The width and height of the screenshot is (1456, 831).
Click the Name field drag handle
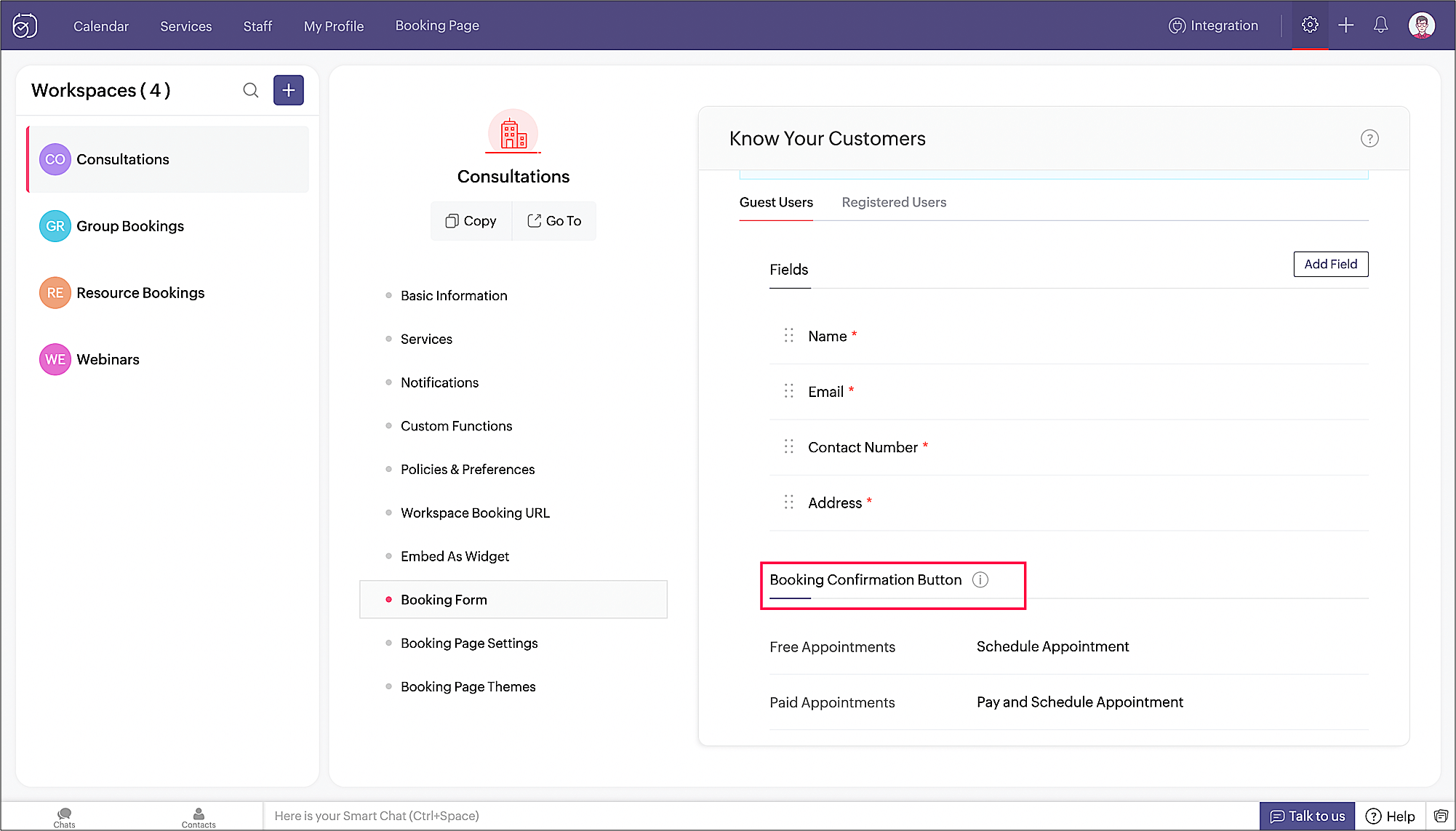[788, 335]
